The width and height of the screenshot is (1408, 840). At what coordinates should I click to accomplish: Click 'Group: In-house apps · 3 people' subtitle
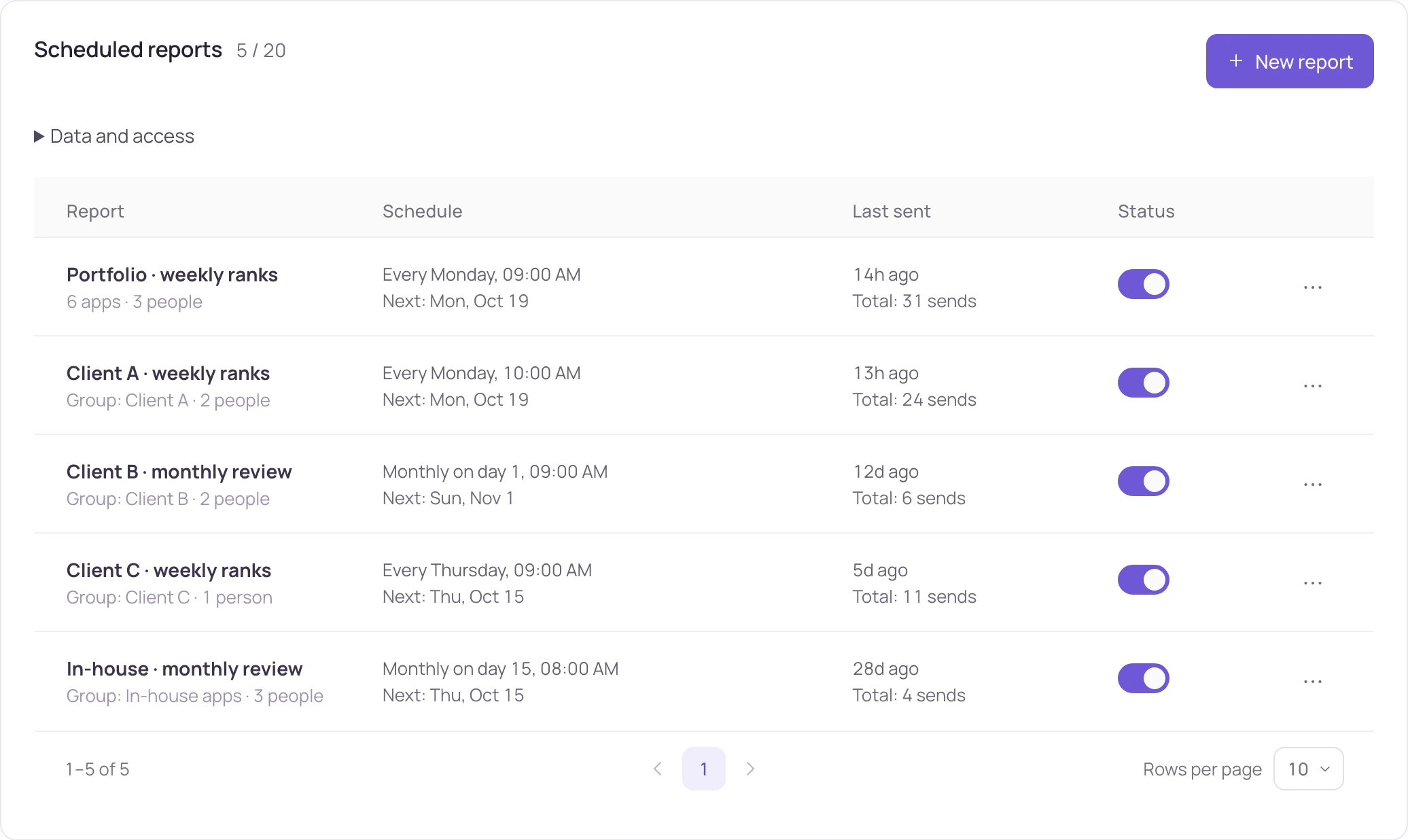(x=195, y=696)
